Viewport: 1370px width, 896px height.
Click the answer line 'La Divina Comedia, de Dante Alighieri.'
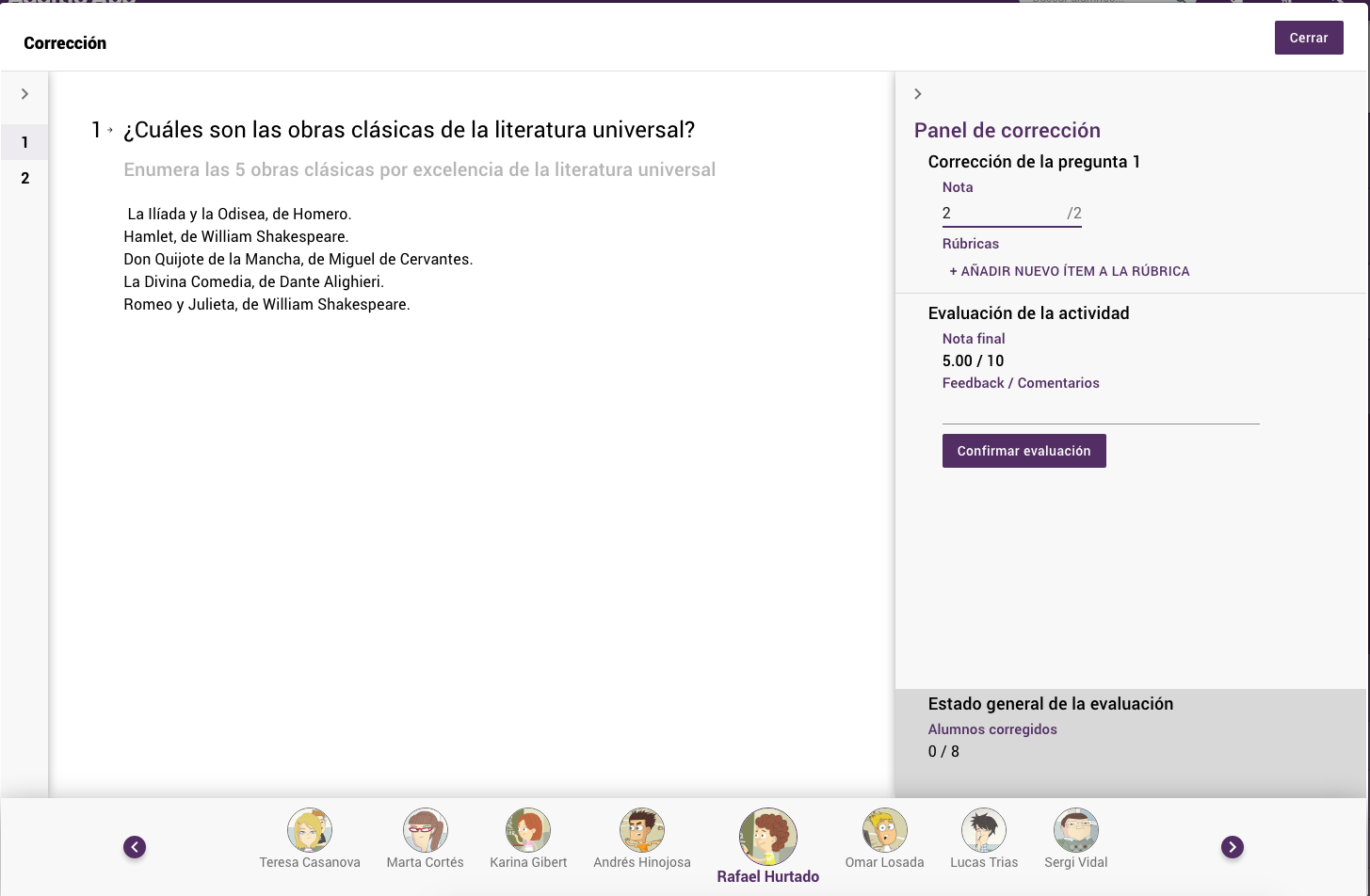[x=254, y=282]
